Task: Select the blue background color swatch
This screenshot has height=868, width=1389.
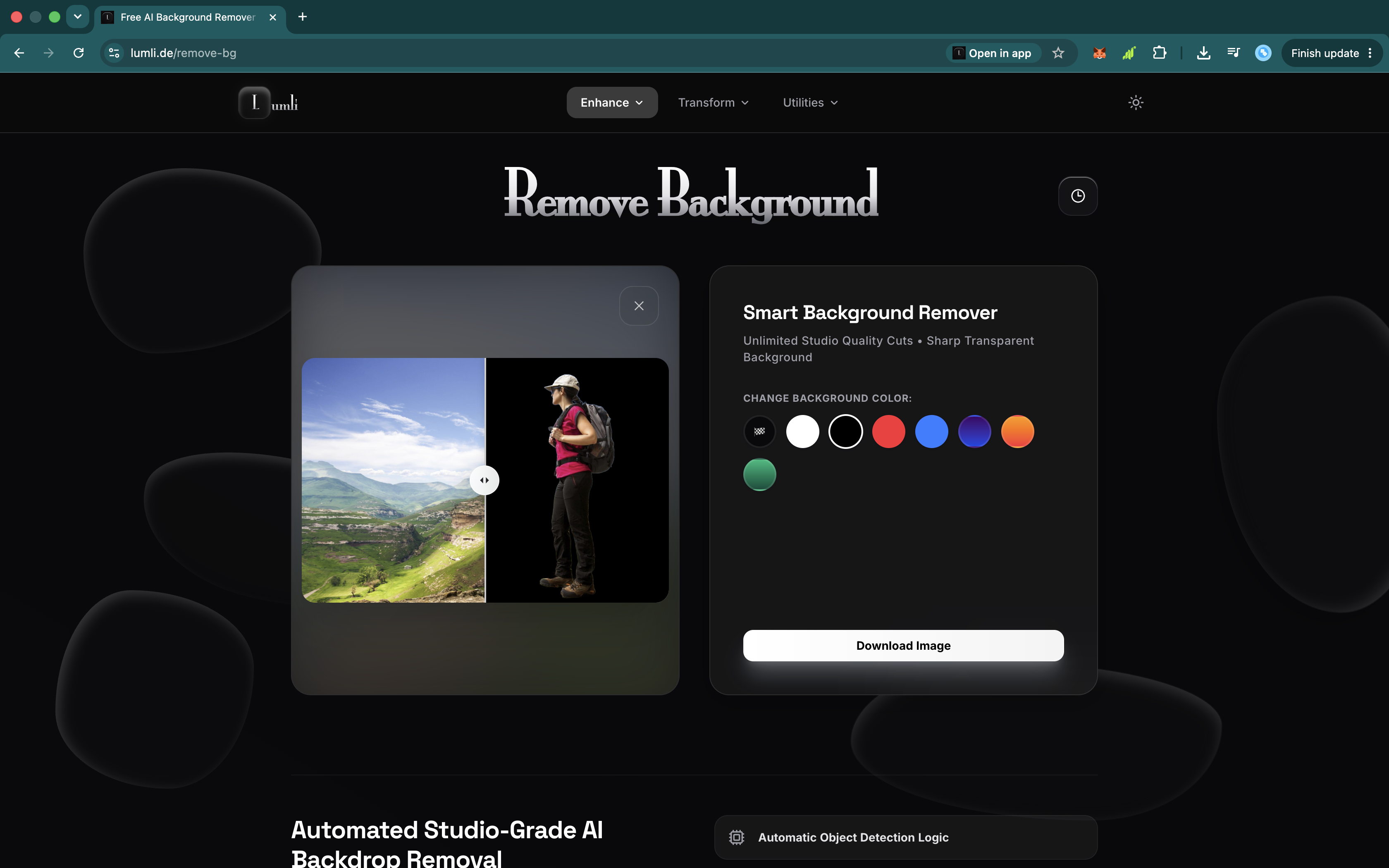Action: (931, 432)
